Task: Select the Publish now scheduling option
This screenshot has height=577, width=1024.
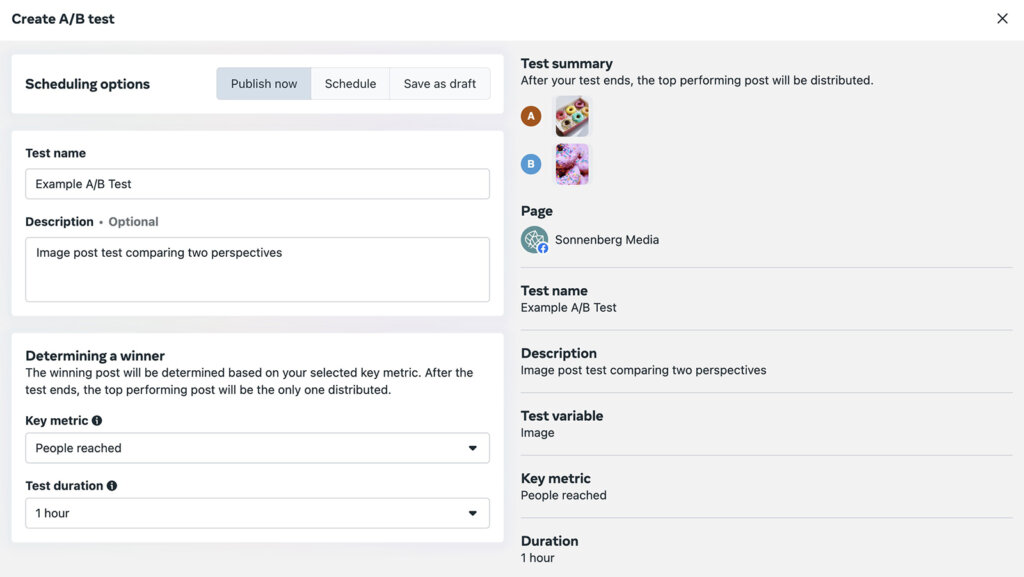Action: click(263, 83)
